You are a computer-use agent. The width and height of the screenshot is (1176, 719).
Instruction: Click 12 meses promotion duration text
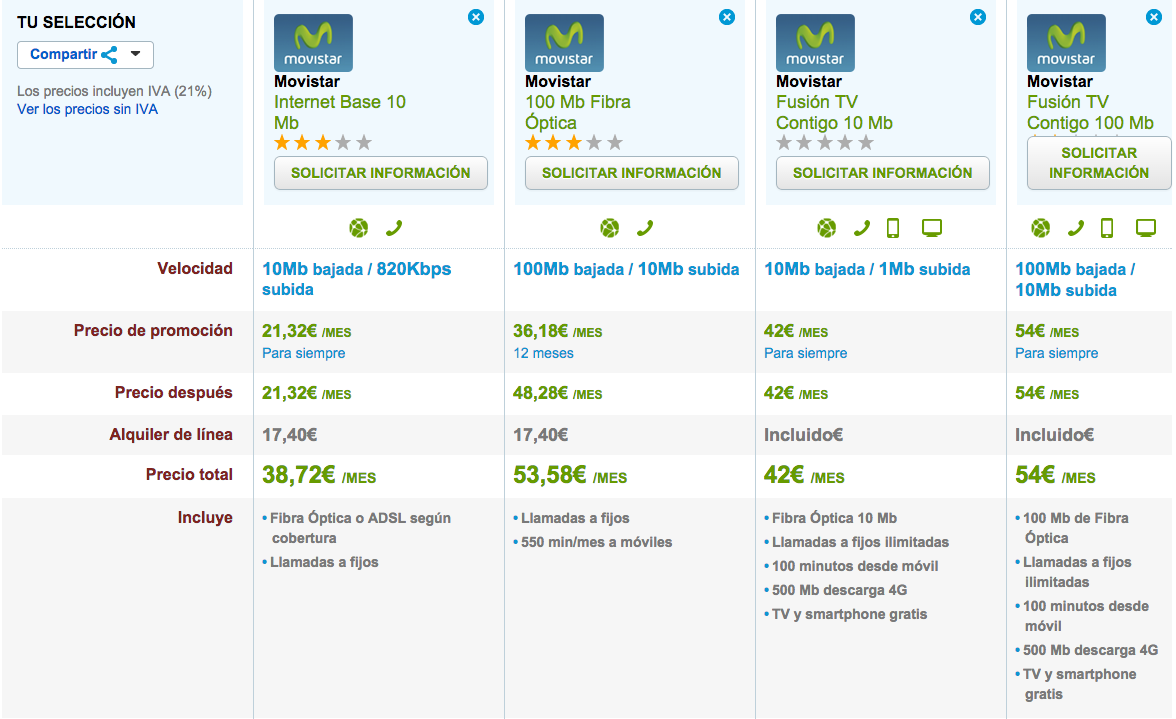point(543,353)
